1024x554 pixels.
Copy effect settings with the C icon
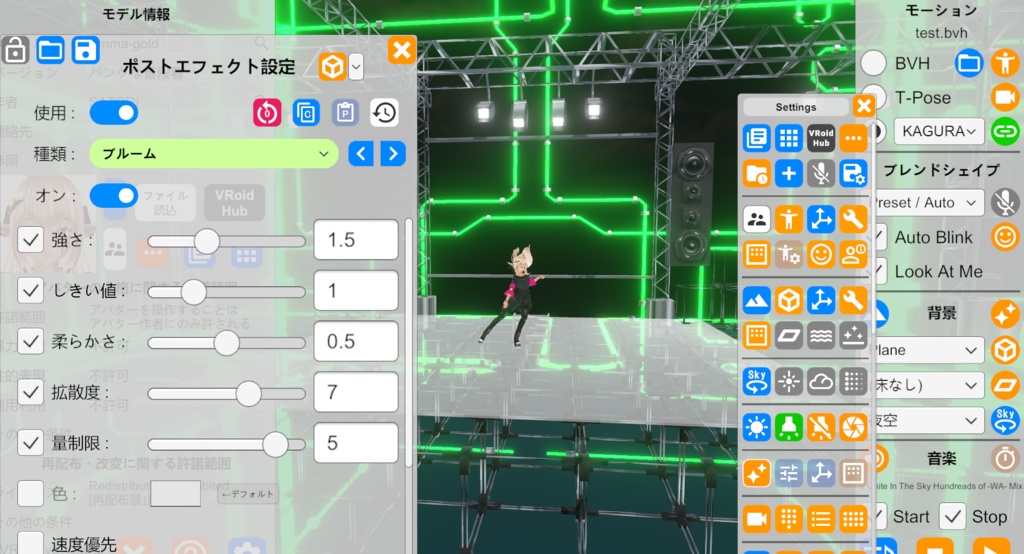[x=306, y=113]
